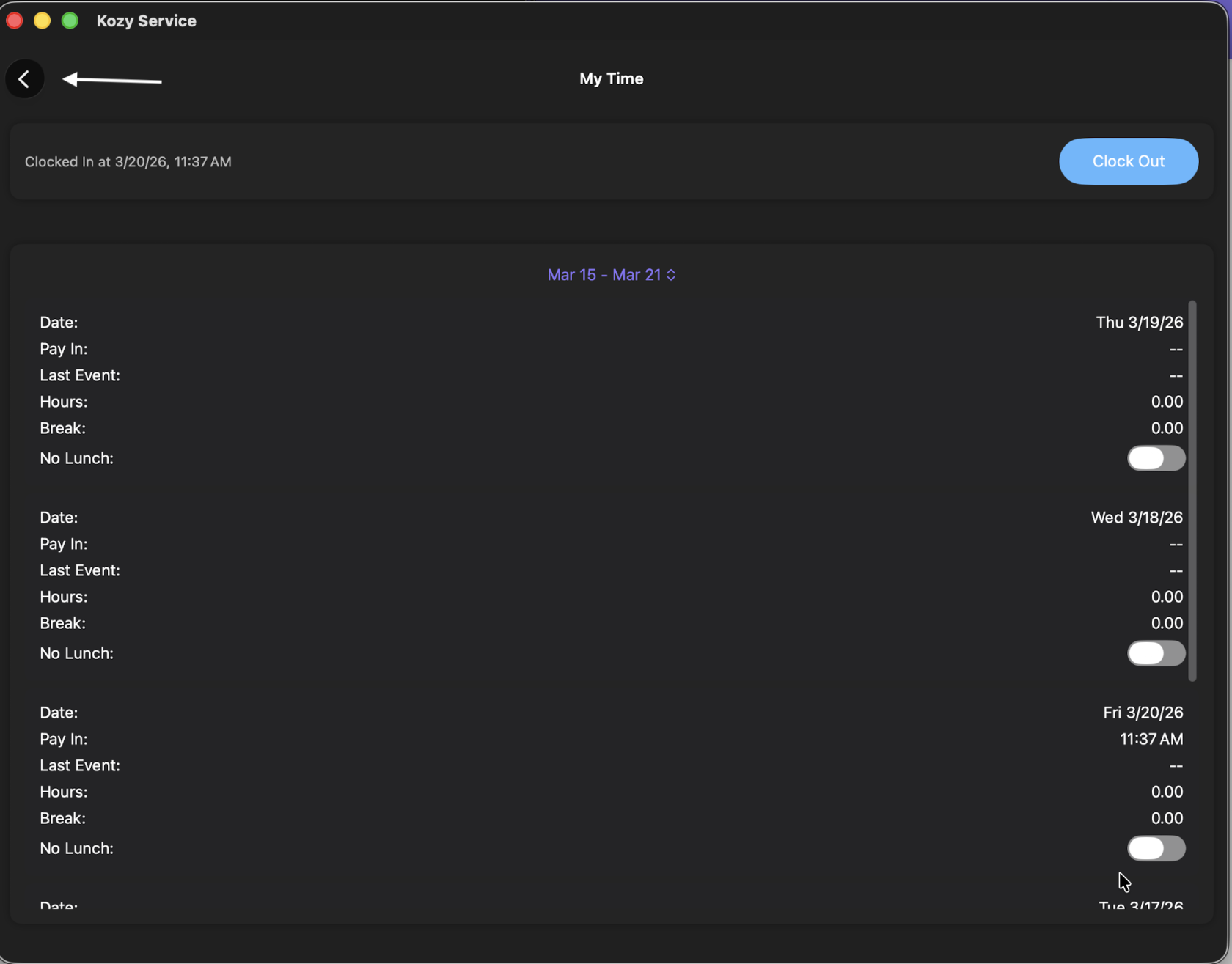Click the Hours value for Fri 3/20/26
The width and height of the screenshot is (1232, 964).
coord(1166,792)
